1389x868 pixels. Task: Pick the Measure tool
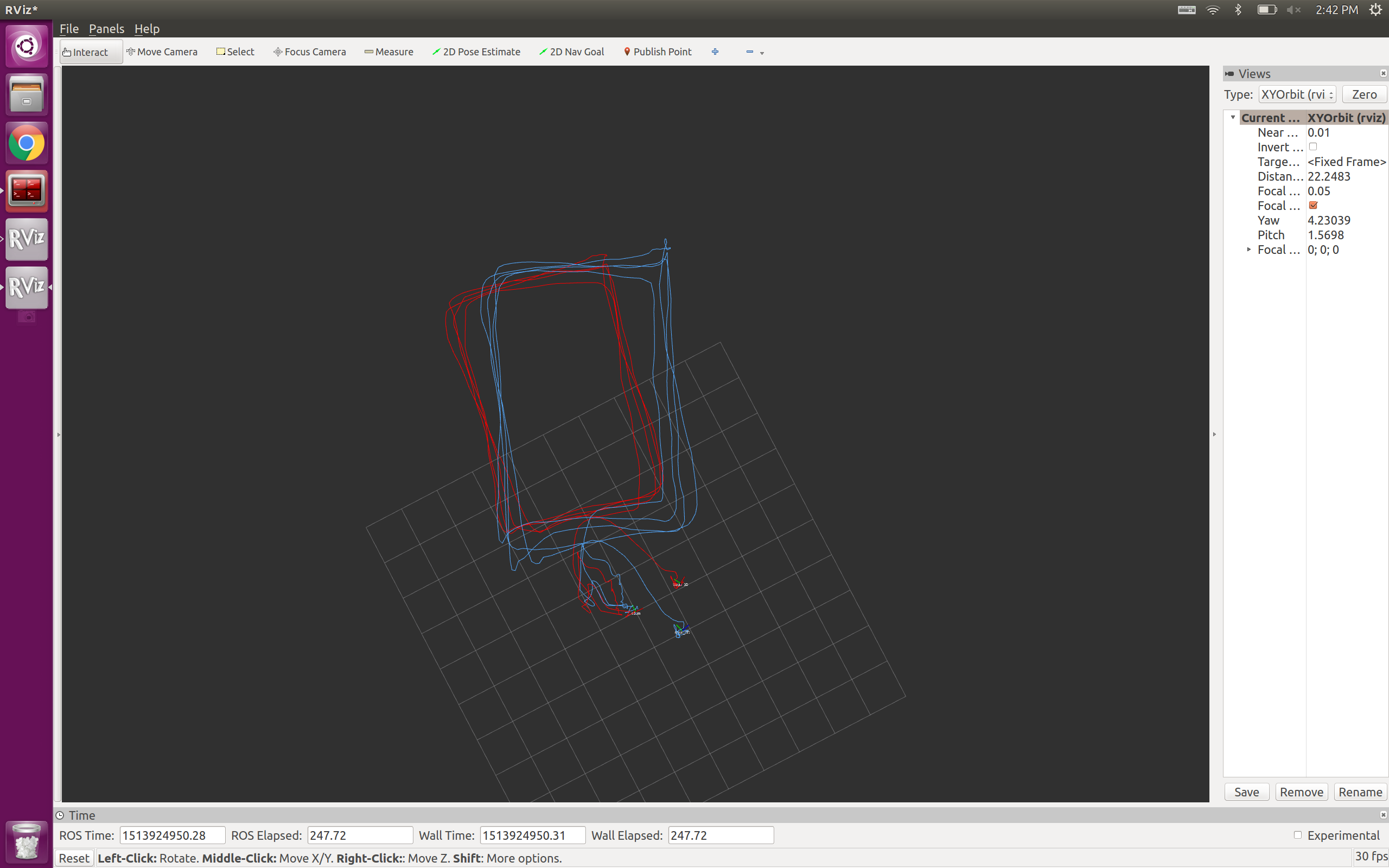pyautogui.click(x=389, y=52)
